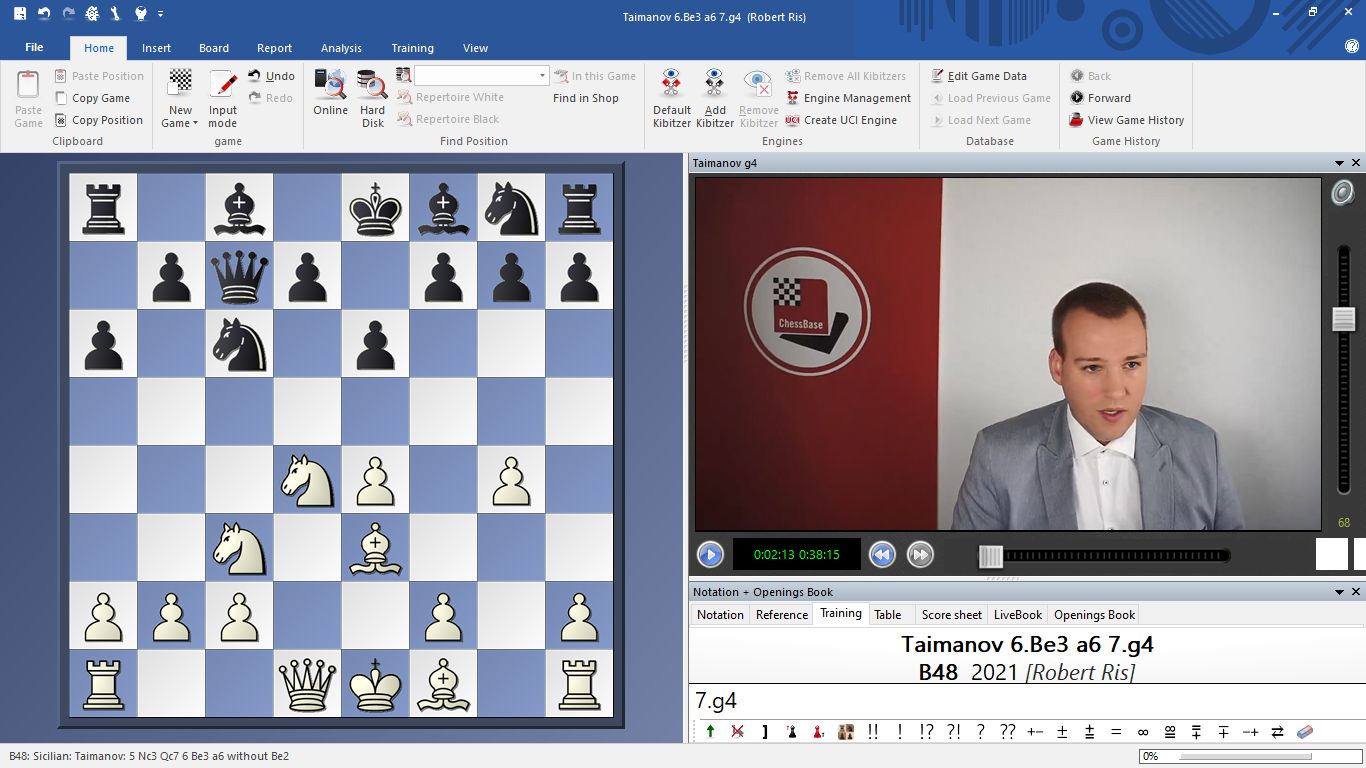Switch to the Analysis ribbon tab
This screenshot has height=768, width=1366.
(341, 48)
